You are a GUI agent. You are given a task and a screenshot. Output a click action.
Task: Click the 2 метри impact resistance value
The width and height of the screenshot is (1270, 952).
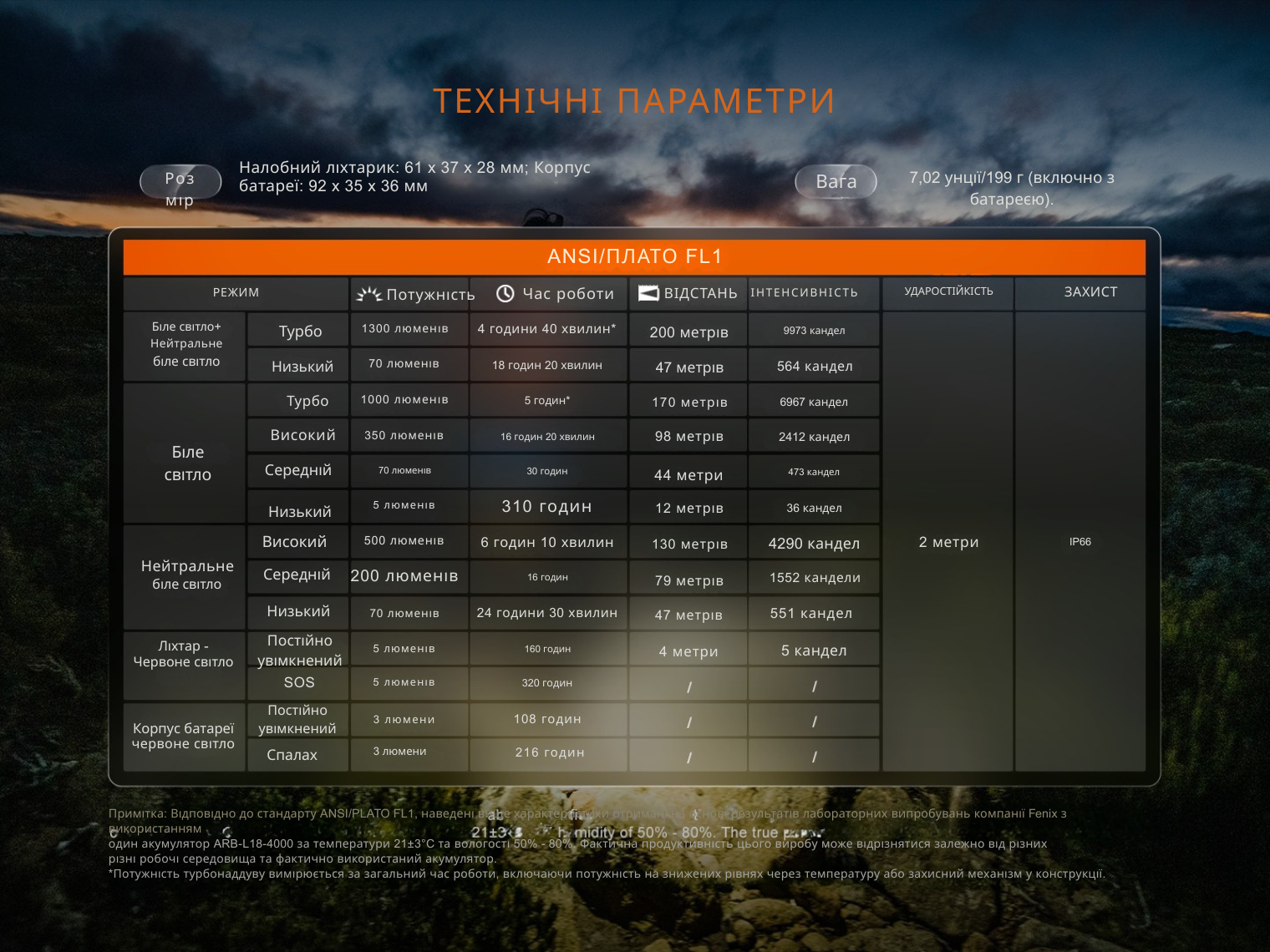(x=948, y=542)
